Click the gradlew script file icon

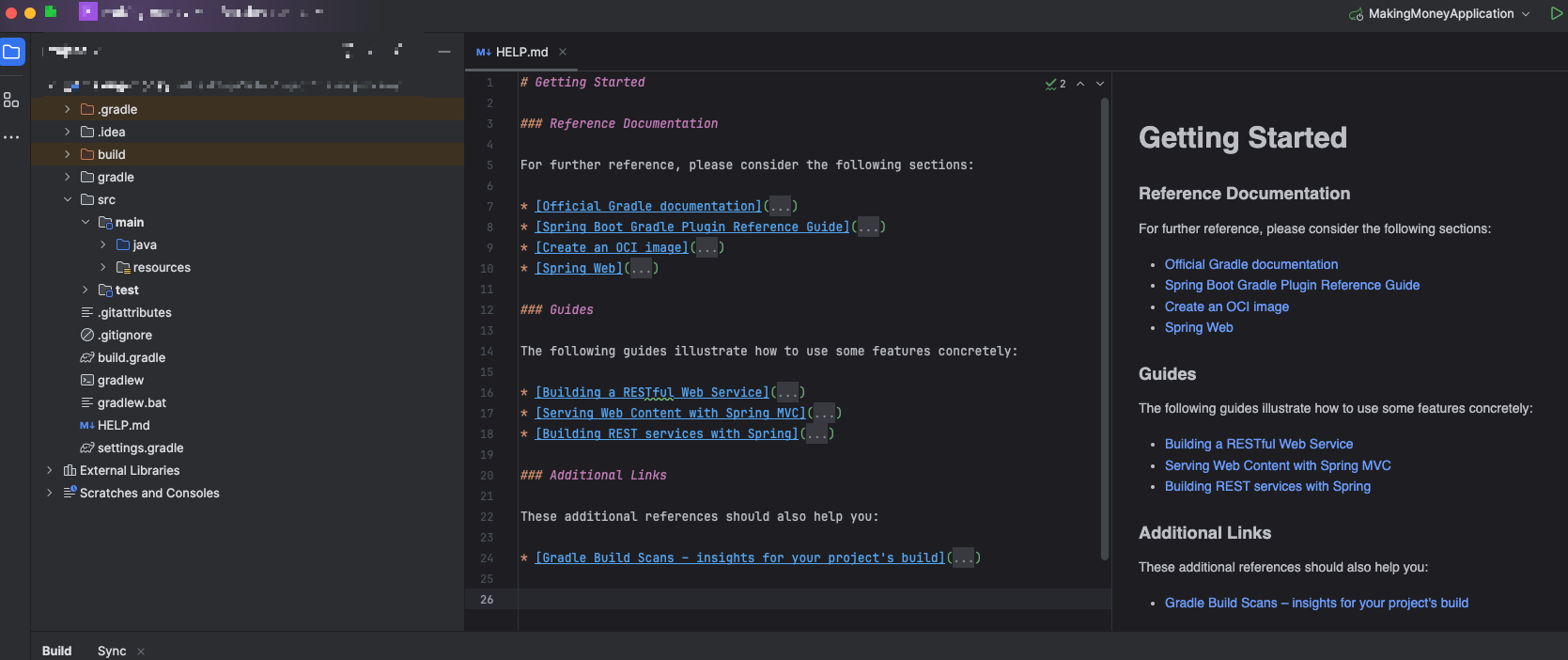coord(87,380)
